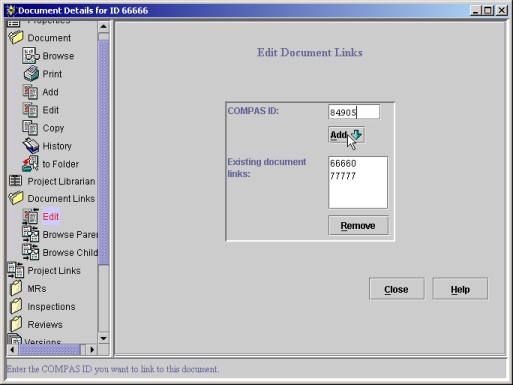This screenshot has width=513, height=385.
Task: Open the Project Librarian icon
Action: pyautogui.click(x=15, y=181)
